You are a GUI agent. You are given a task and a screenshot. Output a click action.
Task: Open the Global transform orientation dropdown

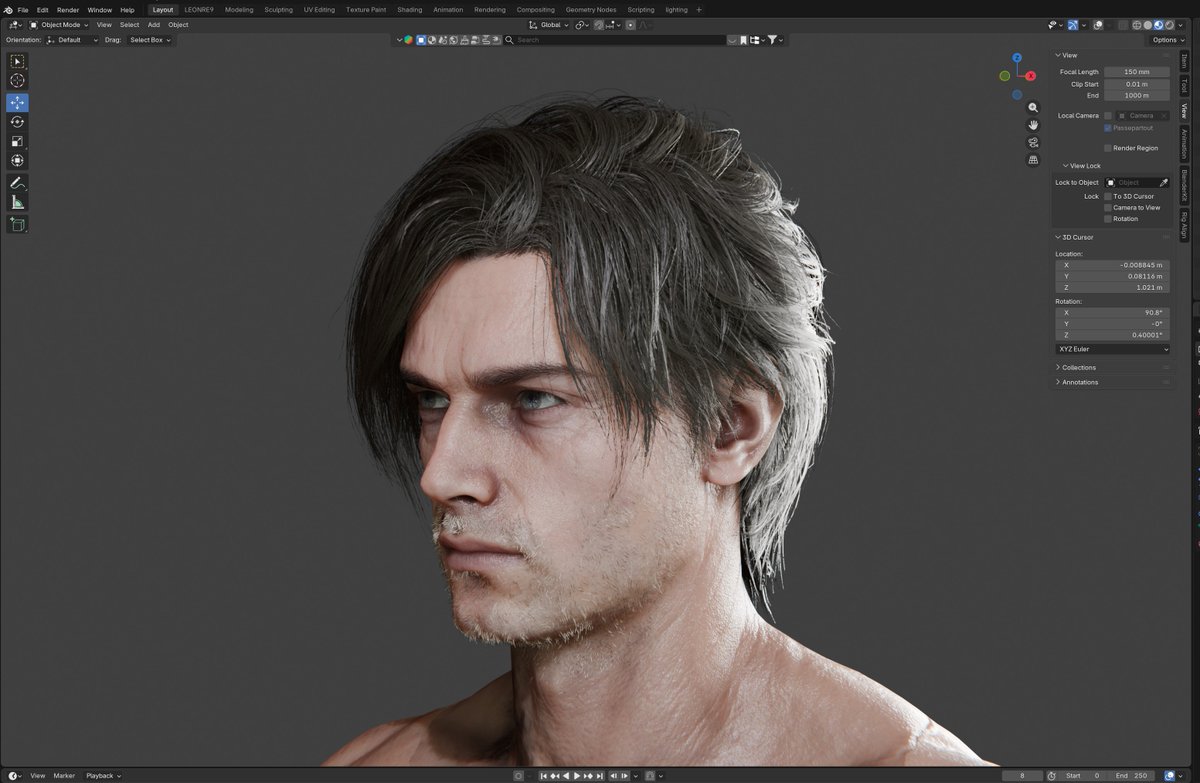tap(549, 24)
